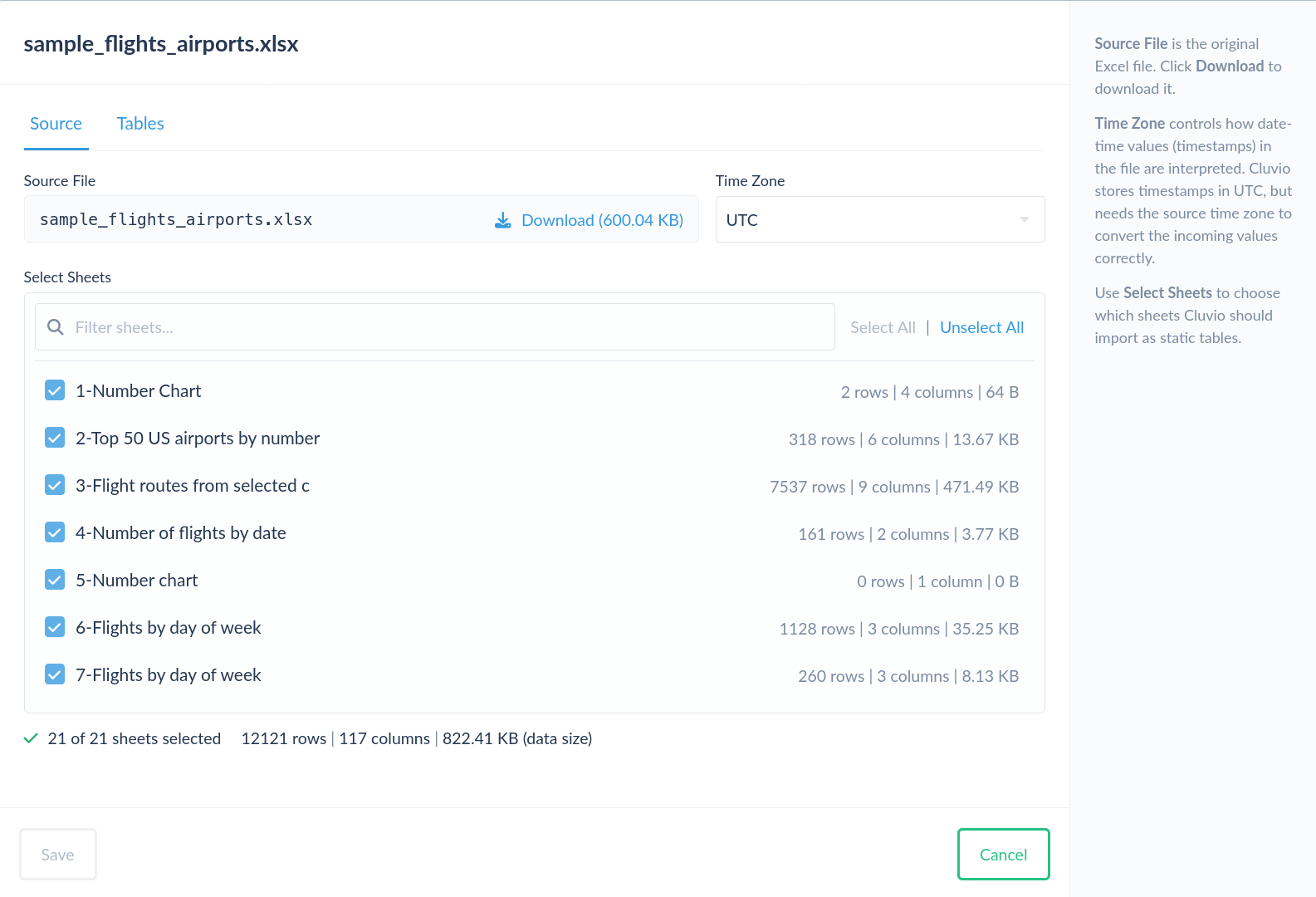Toggle the 3-Flight routes sheet checkbox
Image resolution: width=1316 pixels, height=897 pixels.
55,485
